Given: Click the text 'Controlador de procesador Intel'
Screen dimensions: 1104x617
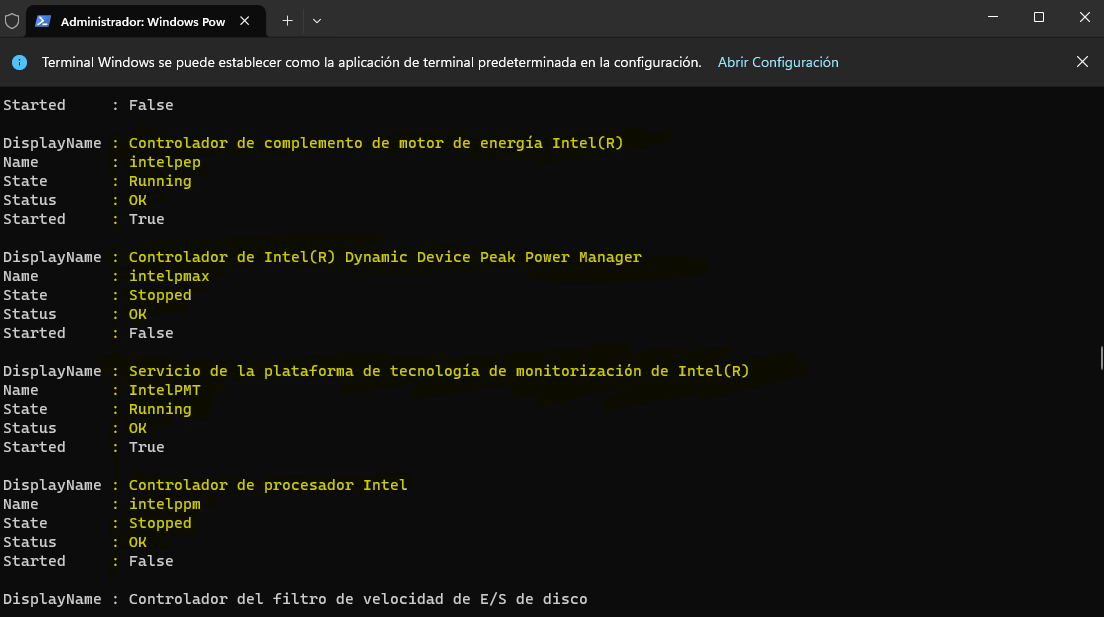Looking at the screenshot, I should click(268, 485).
